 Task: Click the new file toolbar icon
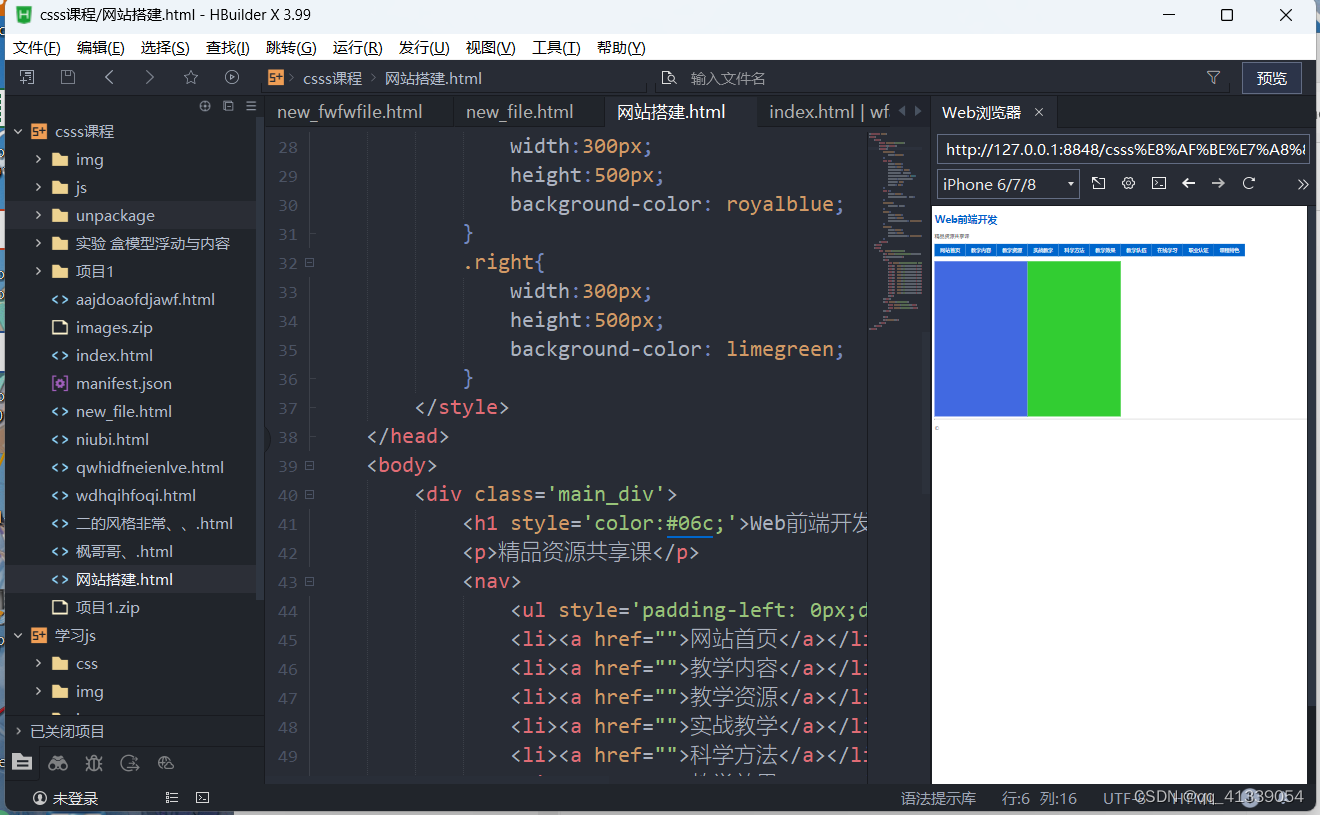[27, 77]
